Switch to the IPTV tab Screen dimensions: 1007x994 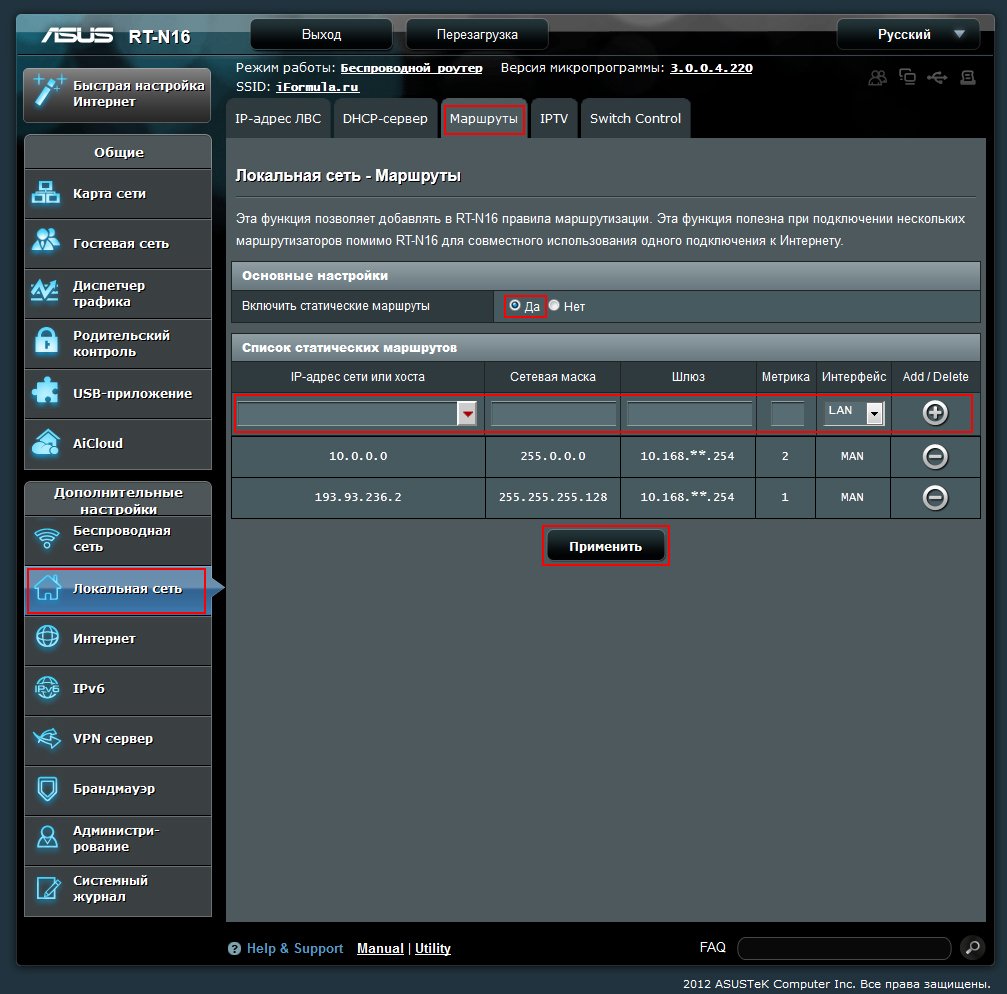pos(554,119)
